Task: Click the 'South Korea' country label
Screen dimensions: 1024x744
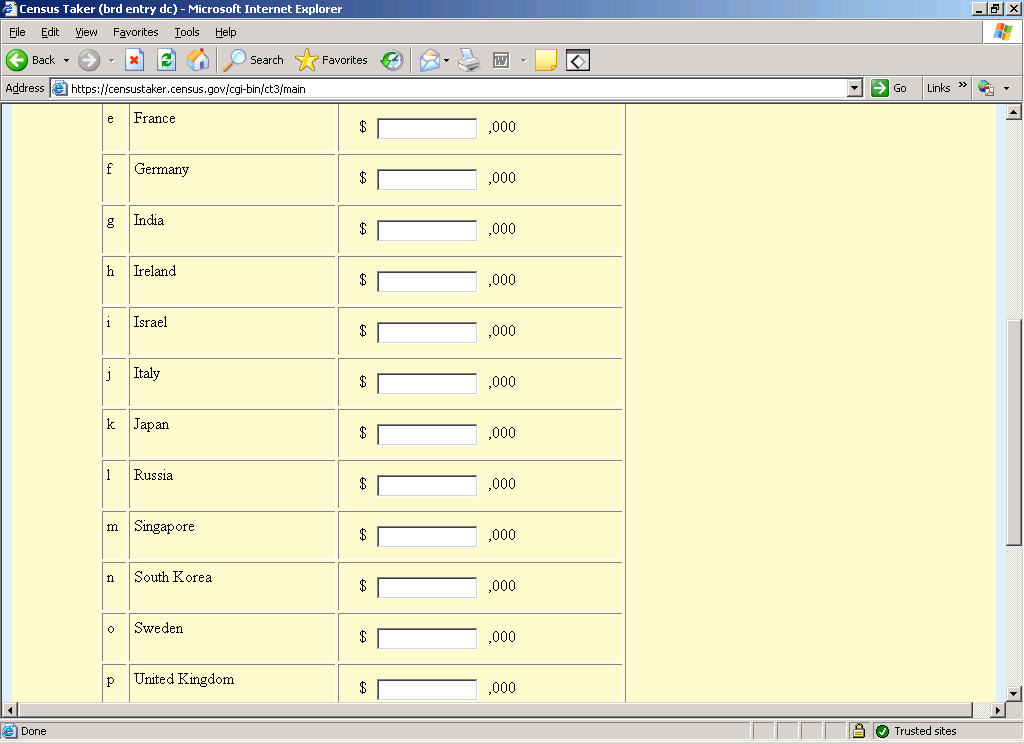Action: click(x=173, y=577)
